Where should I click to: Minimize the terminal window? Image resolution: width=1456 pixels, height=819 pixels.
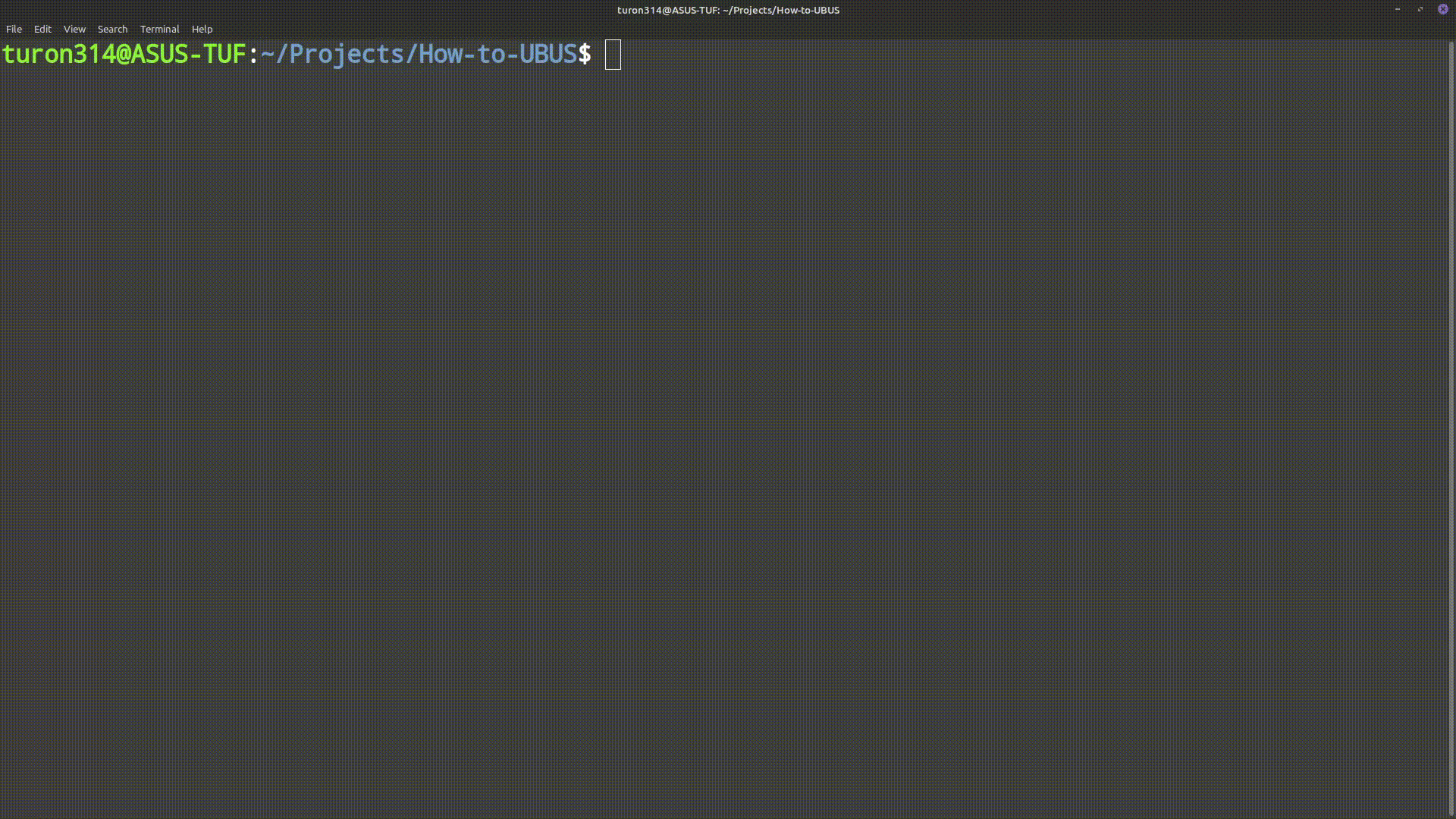1397,9
